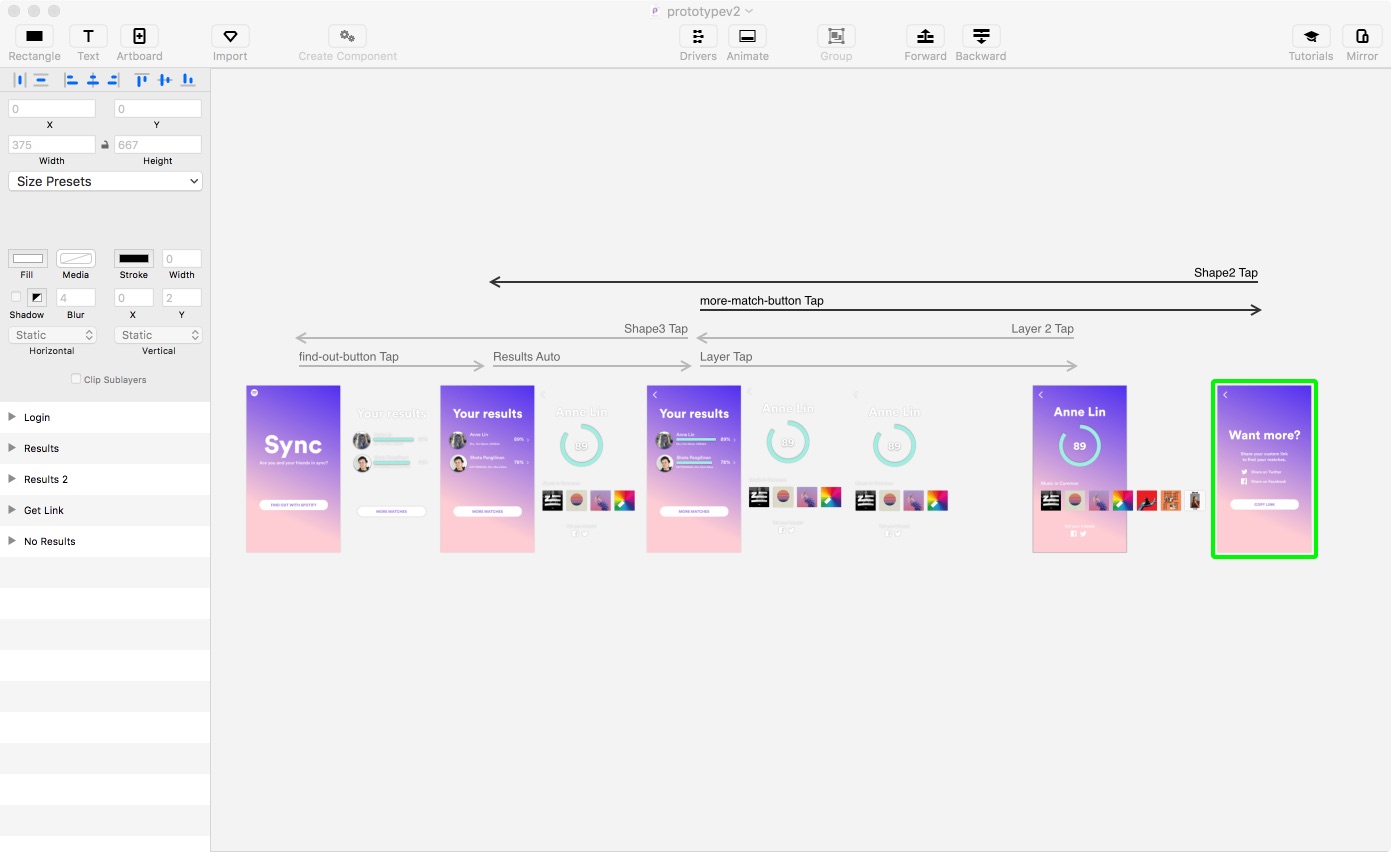Expand the No Results artboard layer

[x=12, y=541]
